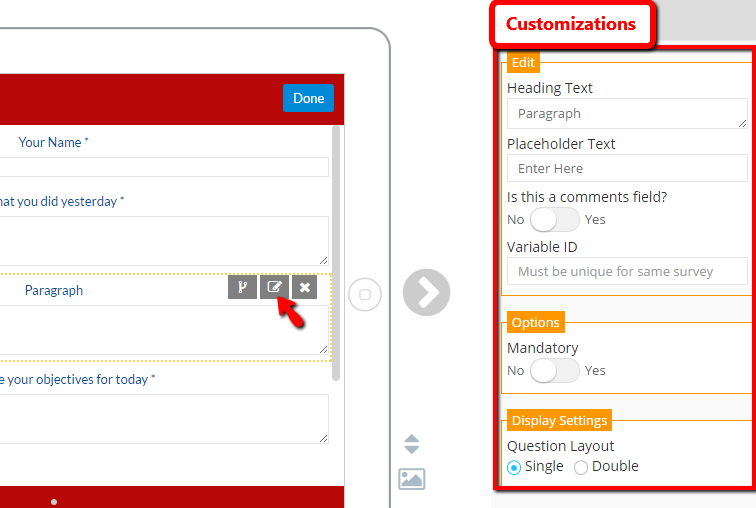756x508 pixels.
Task: Click the Variable ID input field
Action: [x=627, y=271]
